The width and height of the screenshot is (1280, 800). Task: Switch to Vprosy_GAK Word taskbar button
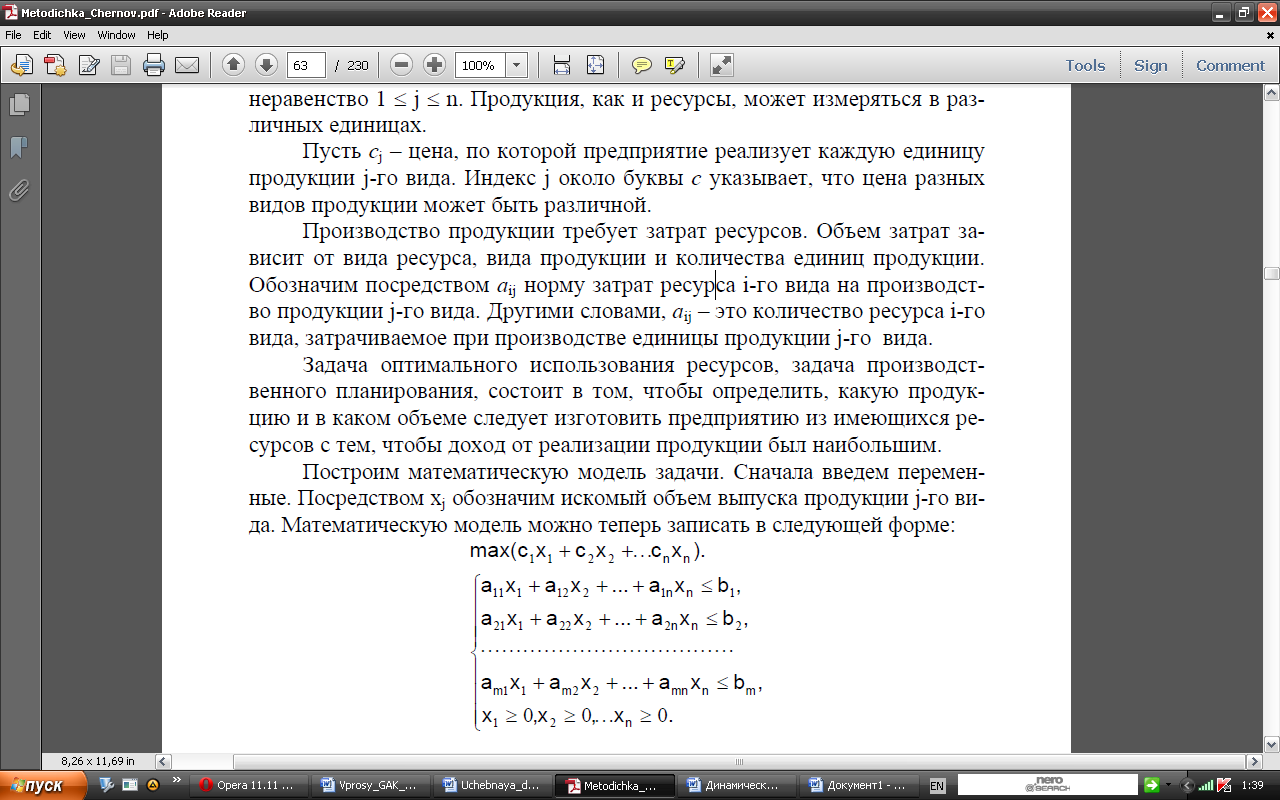(375, 785)
